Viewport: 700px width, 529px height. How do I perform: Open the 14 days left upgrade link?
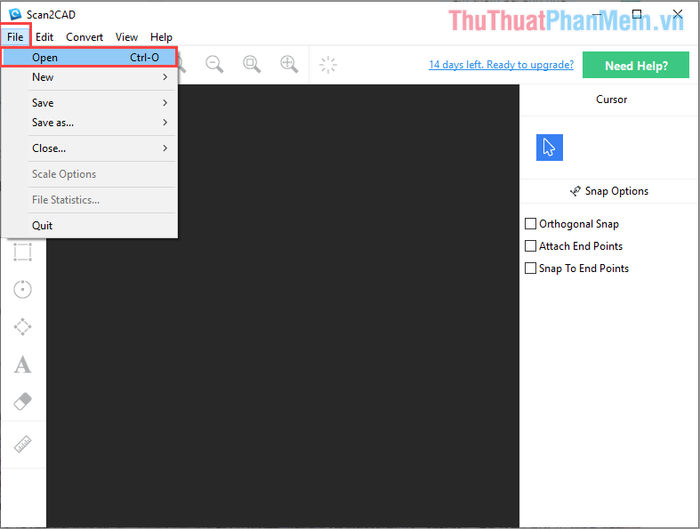[x=501, y=65]
